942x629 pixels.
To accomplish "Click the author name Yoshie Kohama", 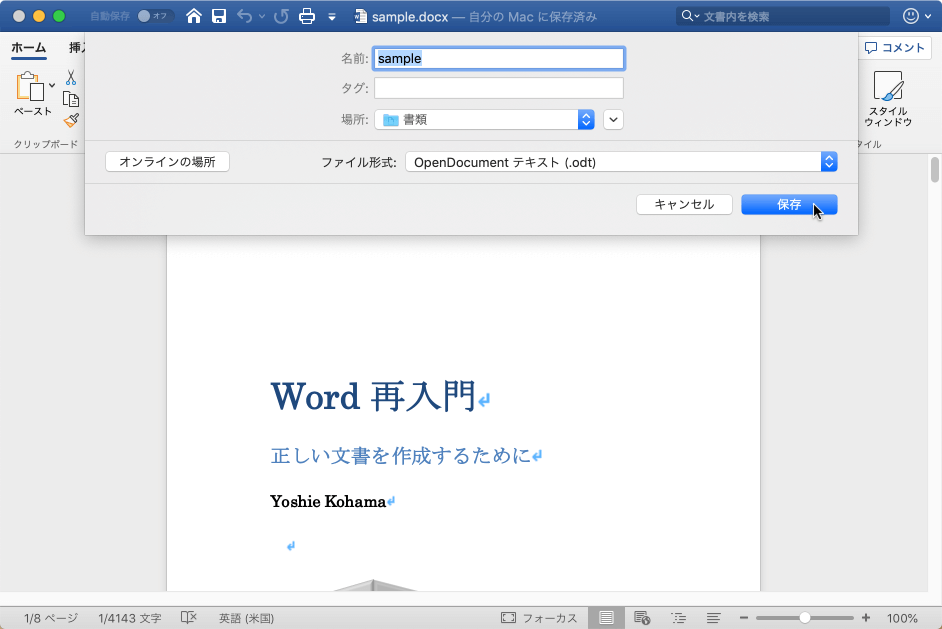I will [x=328, y=501].
